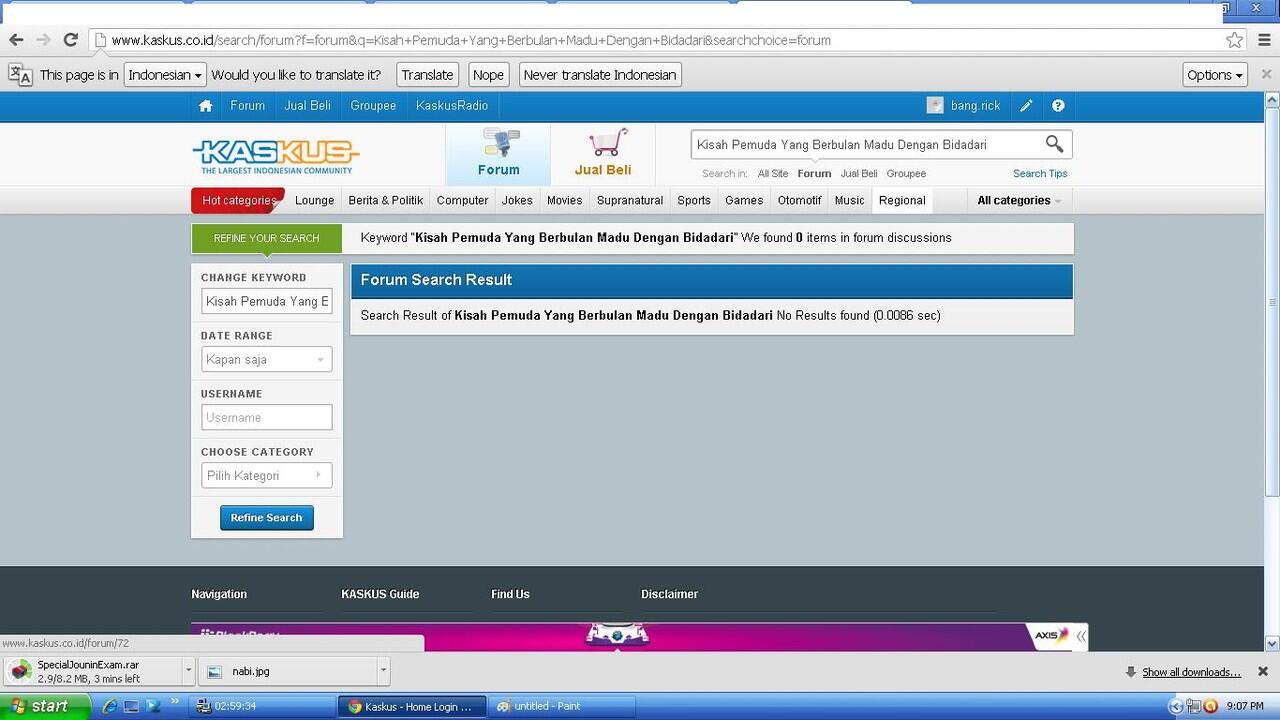Click the Refine Search button
This screenshot has width=1280, height=720.
[x=267, y=517]
